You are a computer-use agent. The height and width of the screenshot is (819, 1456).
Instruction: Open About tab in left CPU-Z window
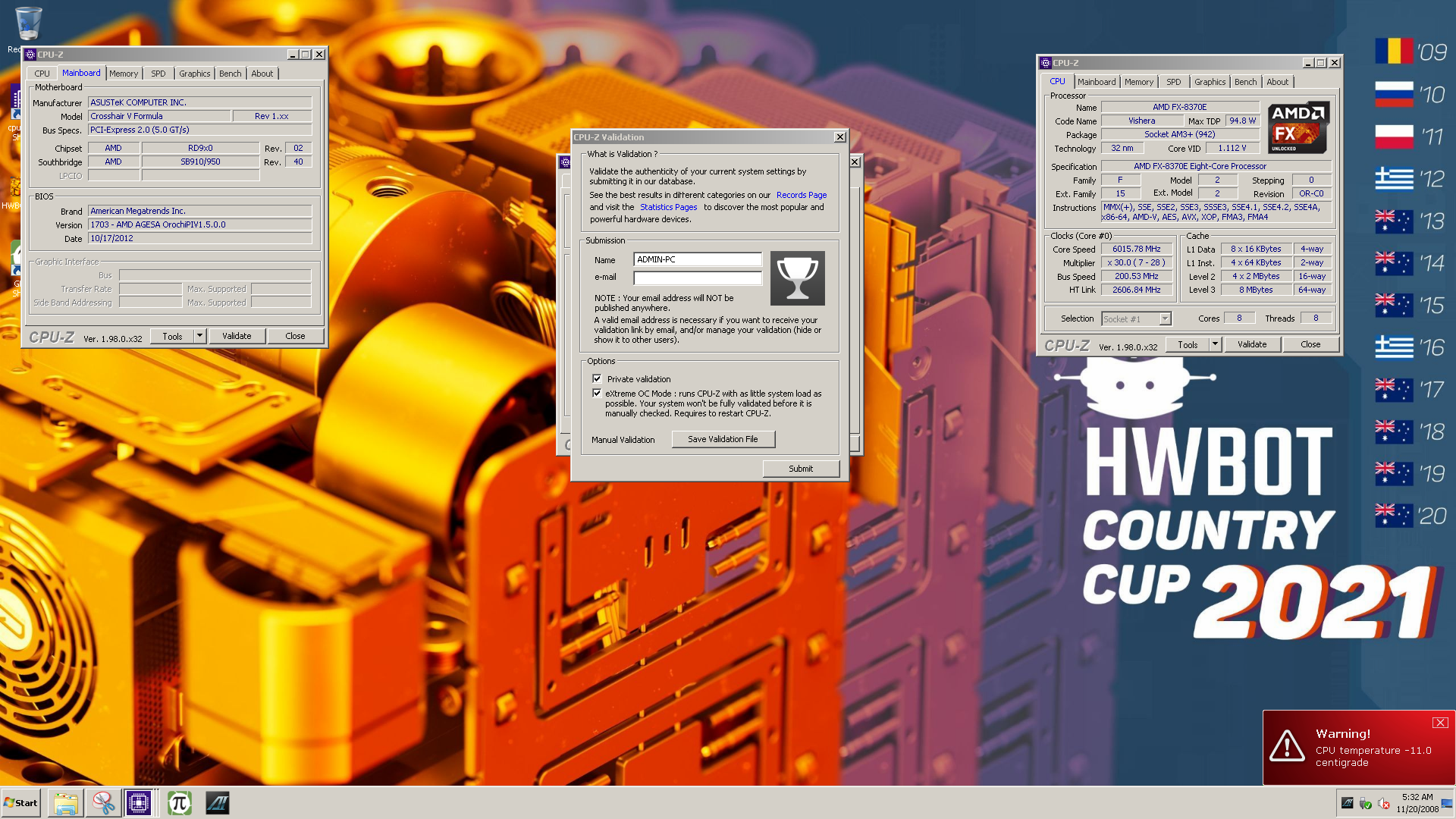(x=262, y=74)
